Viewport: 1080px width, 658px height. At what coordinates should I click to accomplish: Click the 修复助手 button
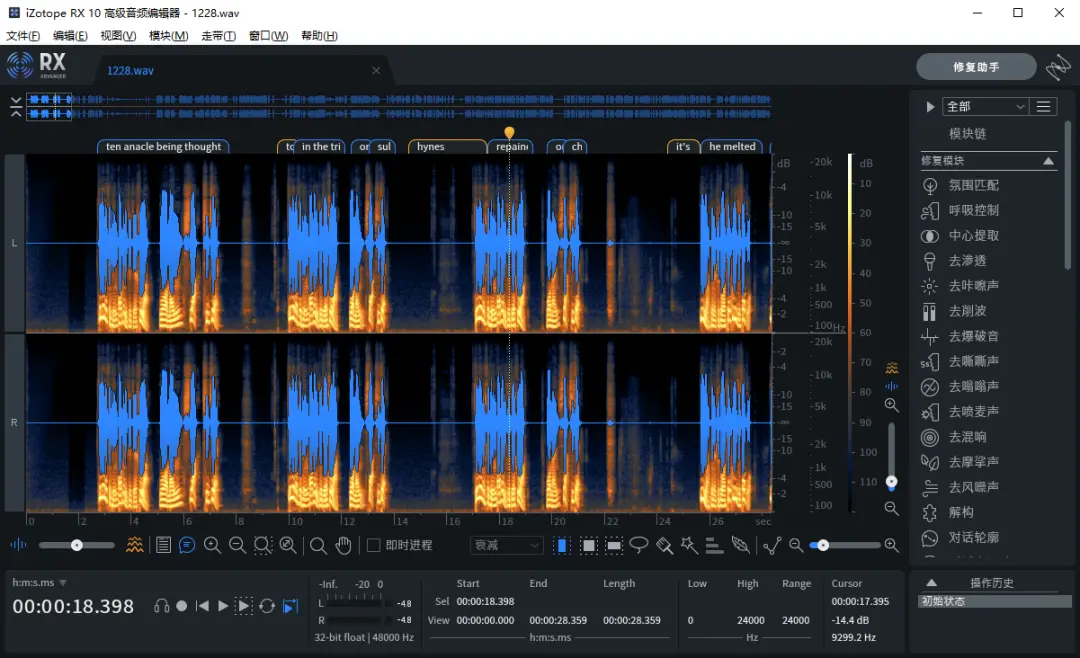(x=975, y=67)
